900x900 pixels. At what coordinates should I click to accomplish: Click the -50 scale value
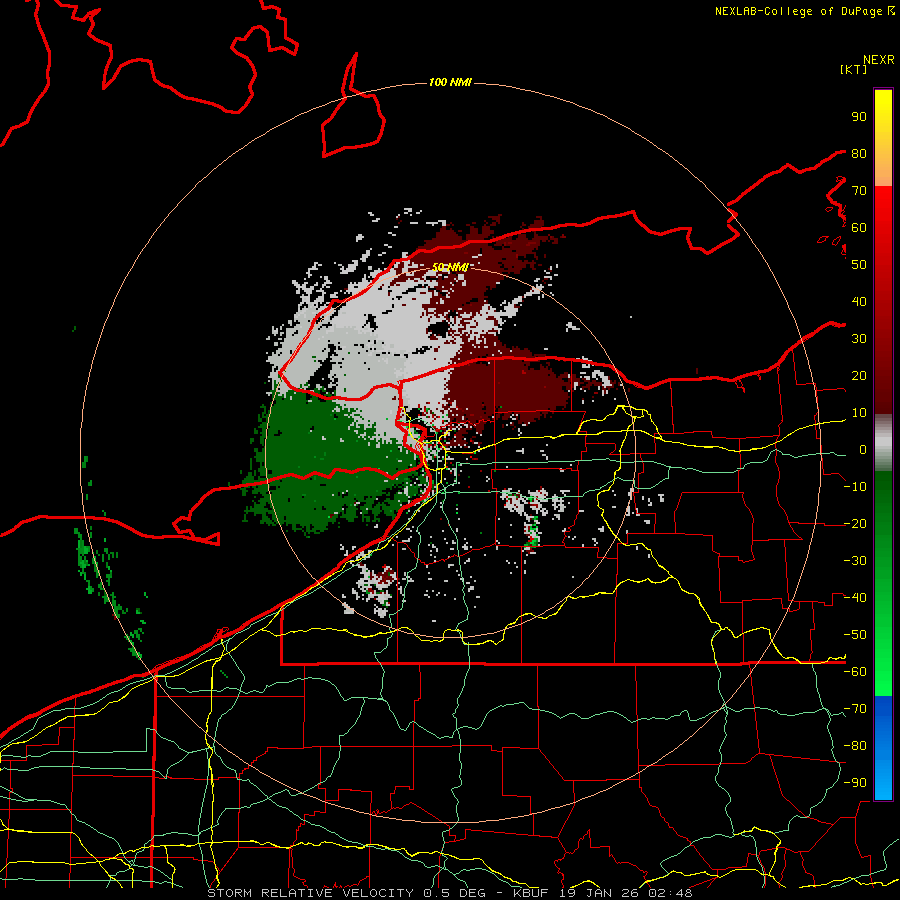pos(855,635)
